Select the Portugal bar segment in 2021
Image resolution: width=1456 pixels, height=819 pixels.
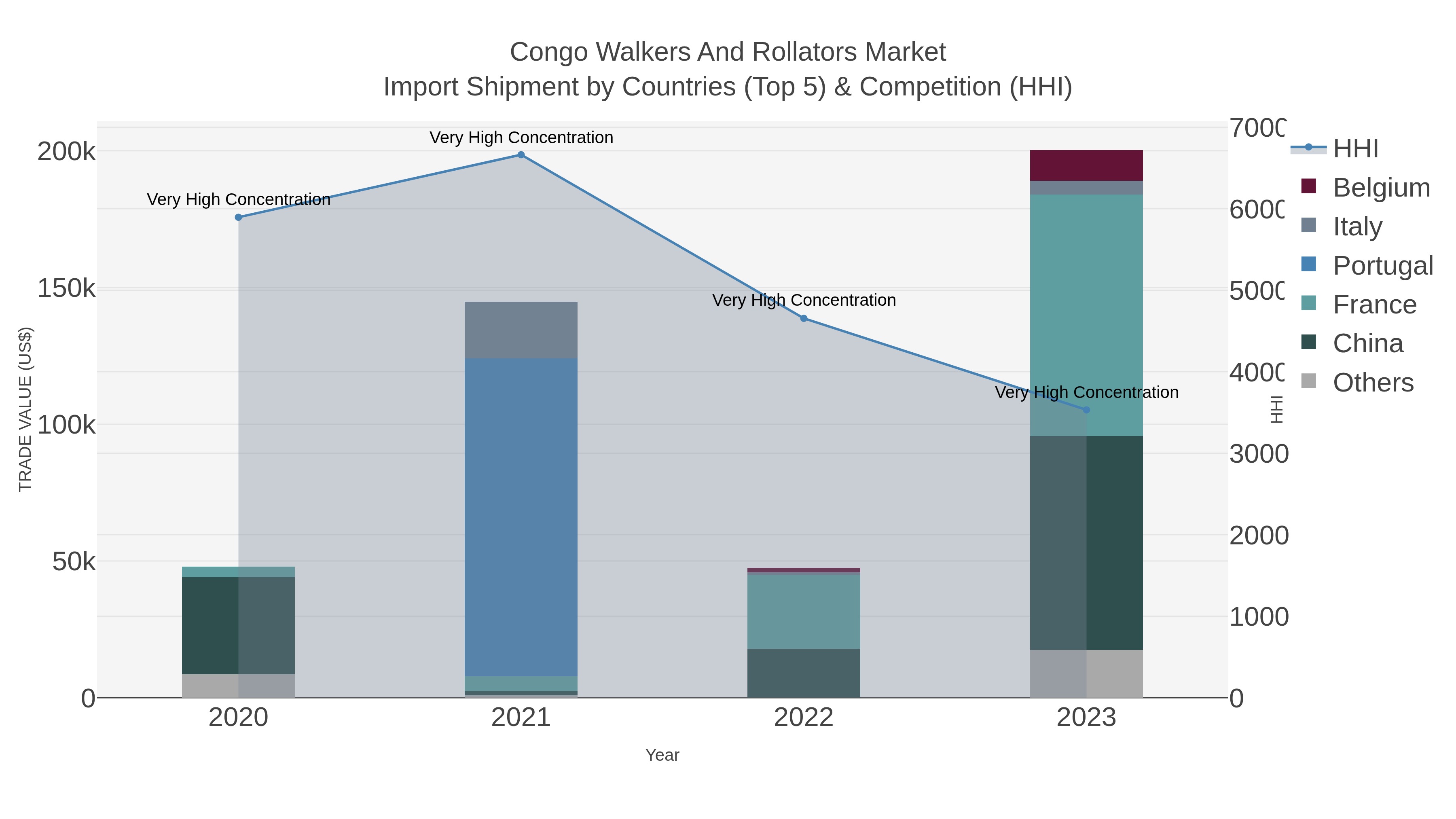[x=521, y=517]
